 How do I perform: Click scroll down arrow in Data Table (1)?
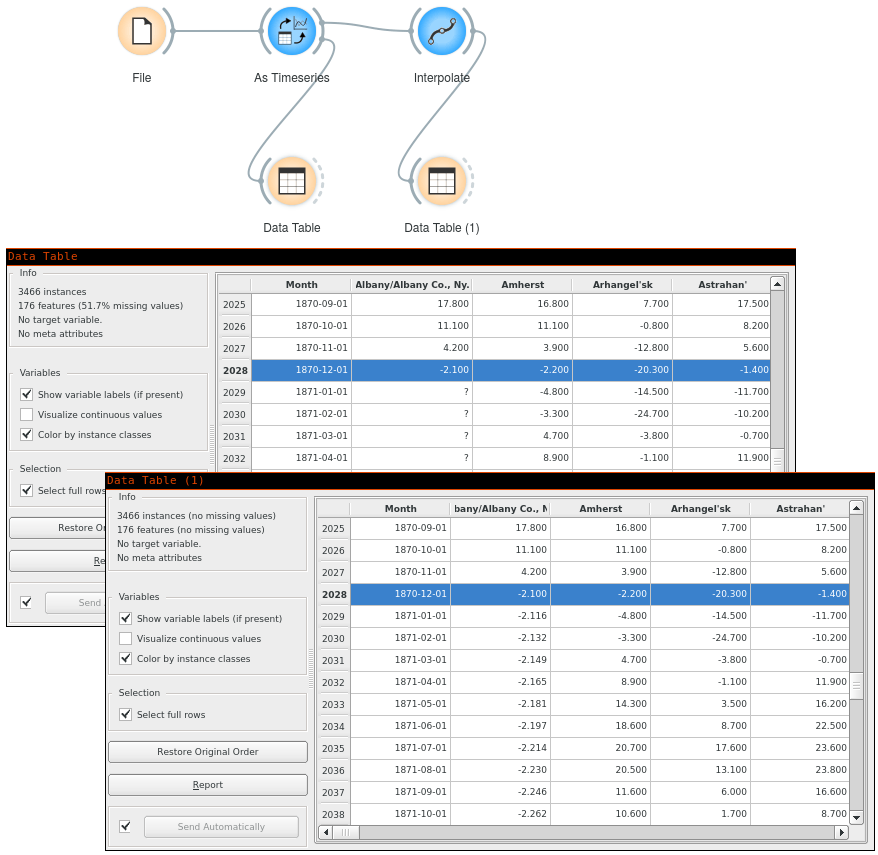[856, 817]
